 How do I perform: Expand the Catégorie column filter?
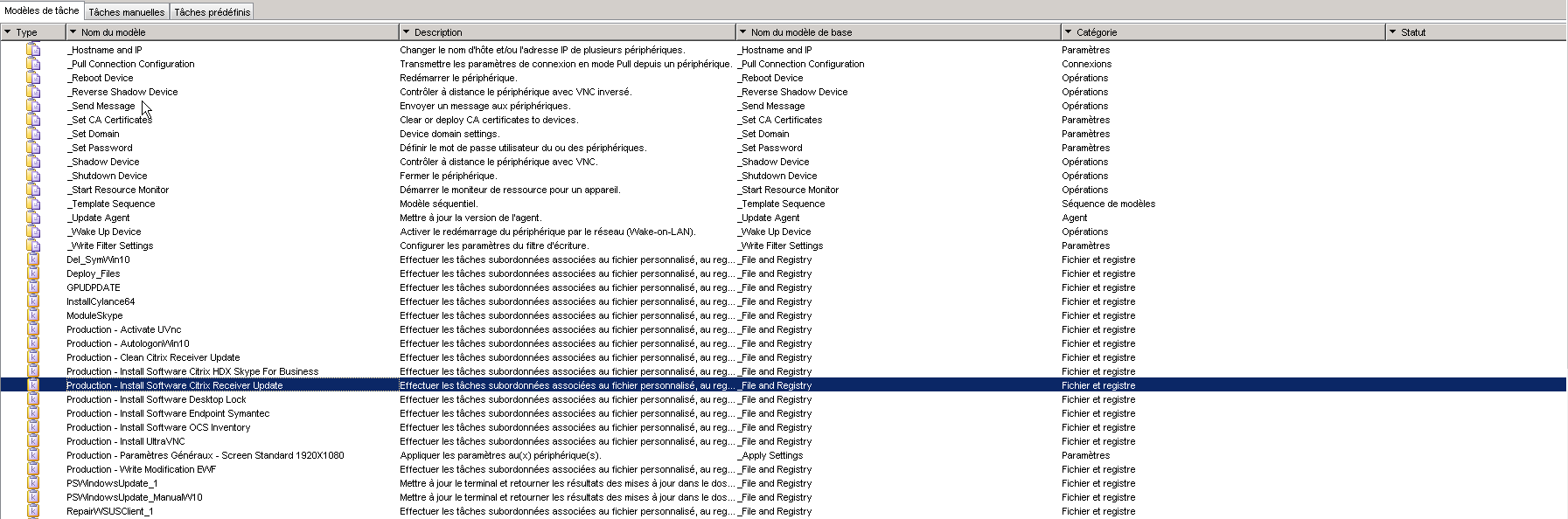[x=1069, y=32]
